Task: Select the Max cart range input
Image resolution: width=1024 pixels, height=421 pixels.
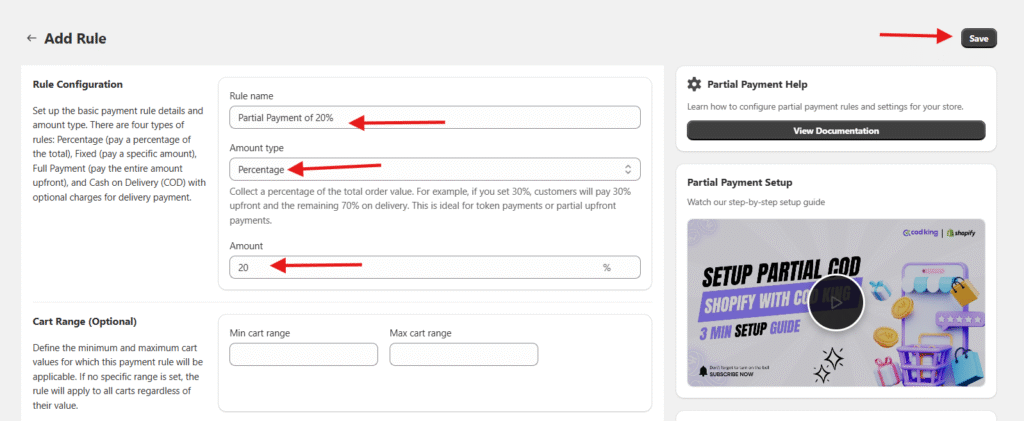Action: pyautogui.click(x=463, y=354)
